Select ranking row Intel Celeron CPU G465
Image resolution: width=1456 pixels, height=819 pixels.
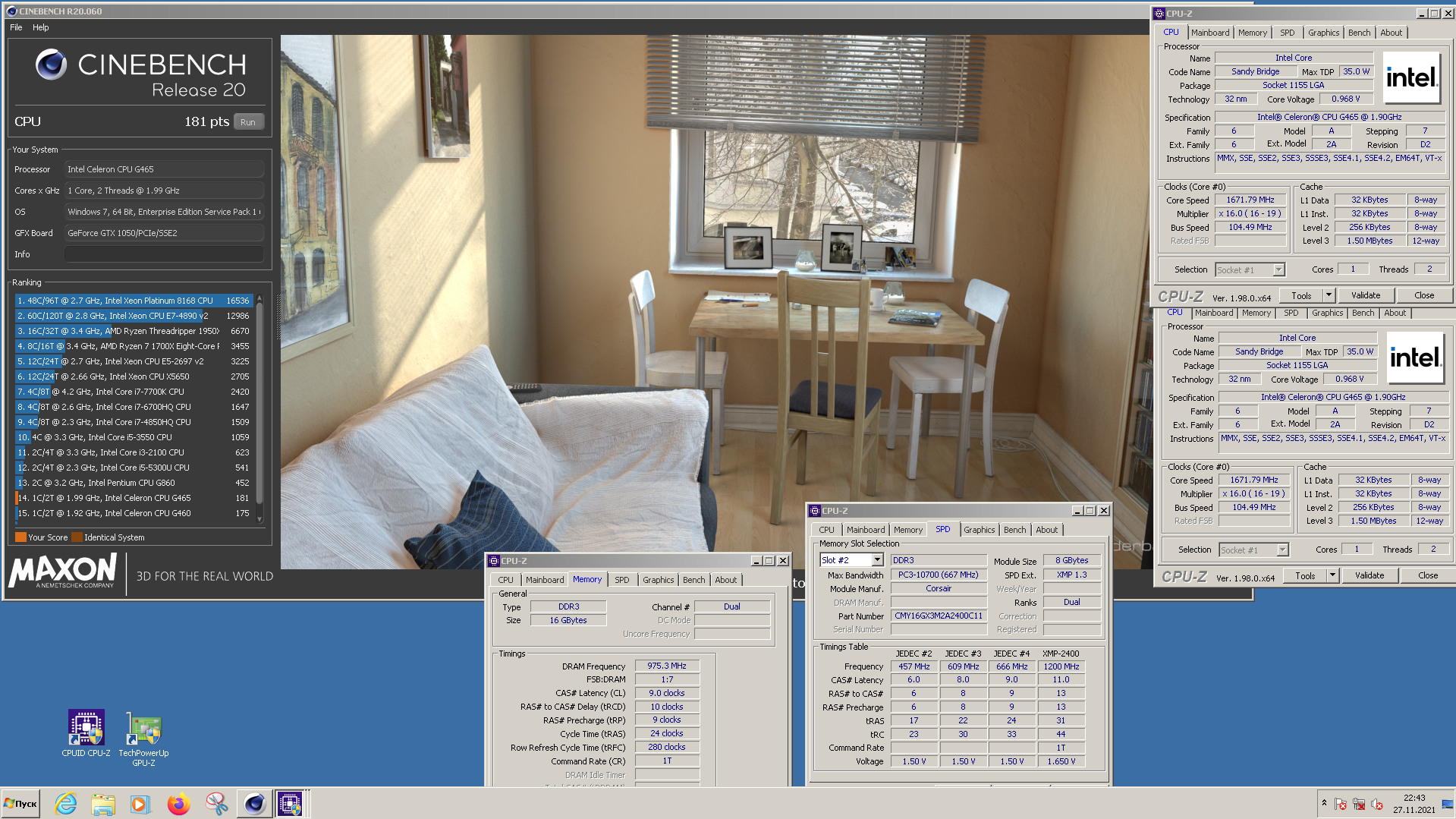point(134,498)
